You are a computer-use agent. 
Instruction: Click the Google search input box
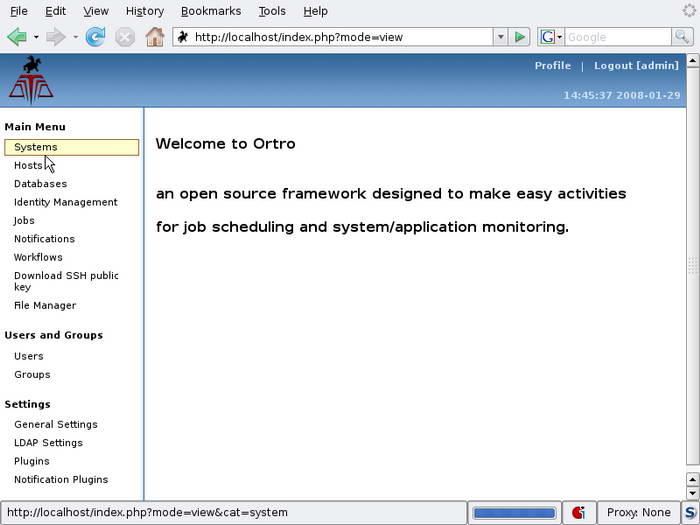click(x=618, y=37)
